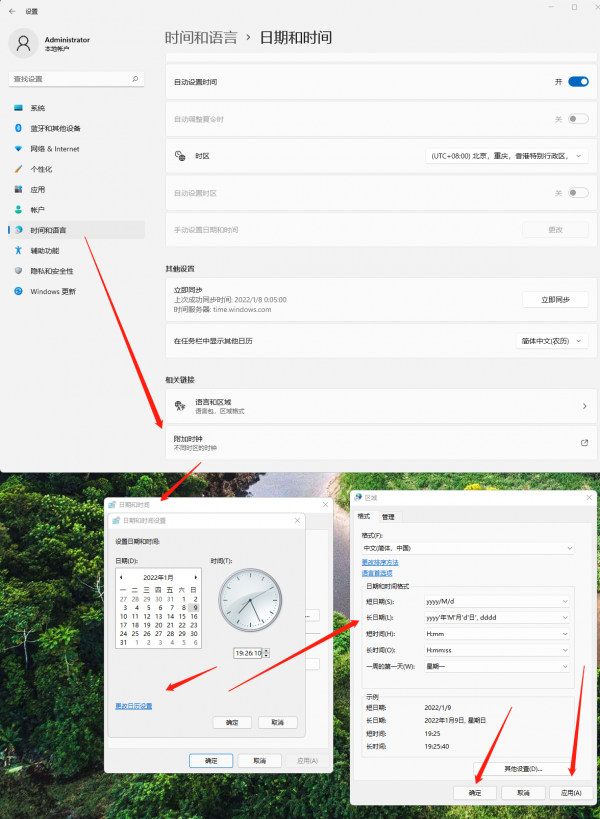The image size is (600, 819).
Task: Click 取消 in 日期和时间设置 dialog
Action: coord(277,722)
